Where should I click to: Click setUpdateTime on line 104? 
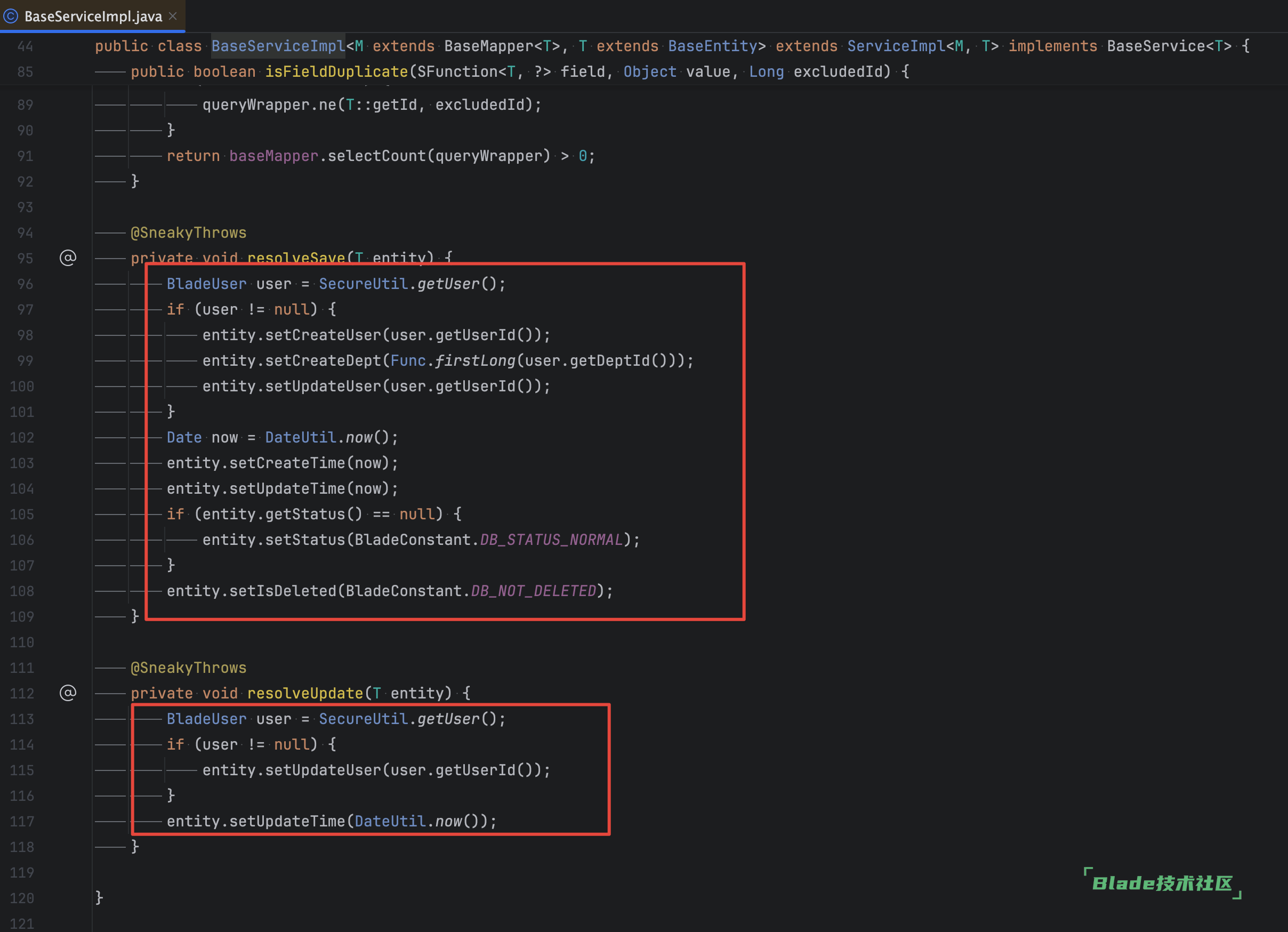pos(287,488)
